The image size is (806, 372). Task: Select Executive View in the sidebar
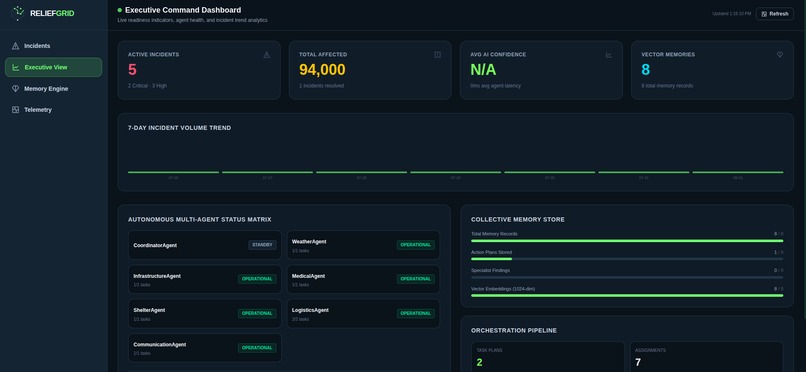click(x=53, y=67)
